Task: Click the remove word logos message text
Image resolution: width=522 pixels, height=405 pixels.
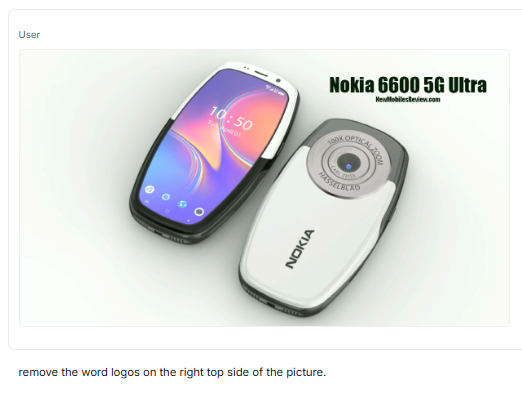Action: coord(172,372)
